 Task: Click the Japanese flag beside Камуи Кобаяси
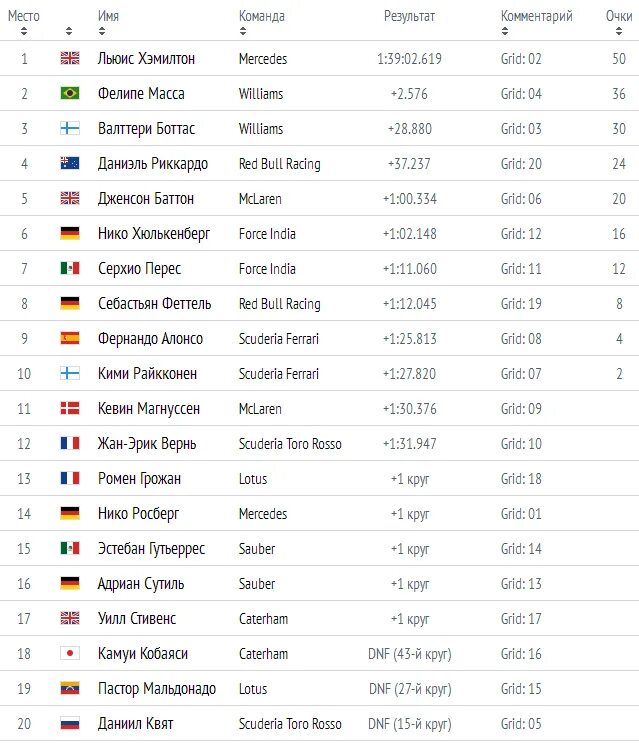click(x=70, y=653)
